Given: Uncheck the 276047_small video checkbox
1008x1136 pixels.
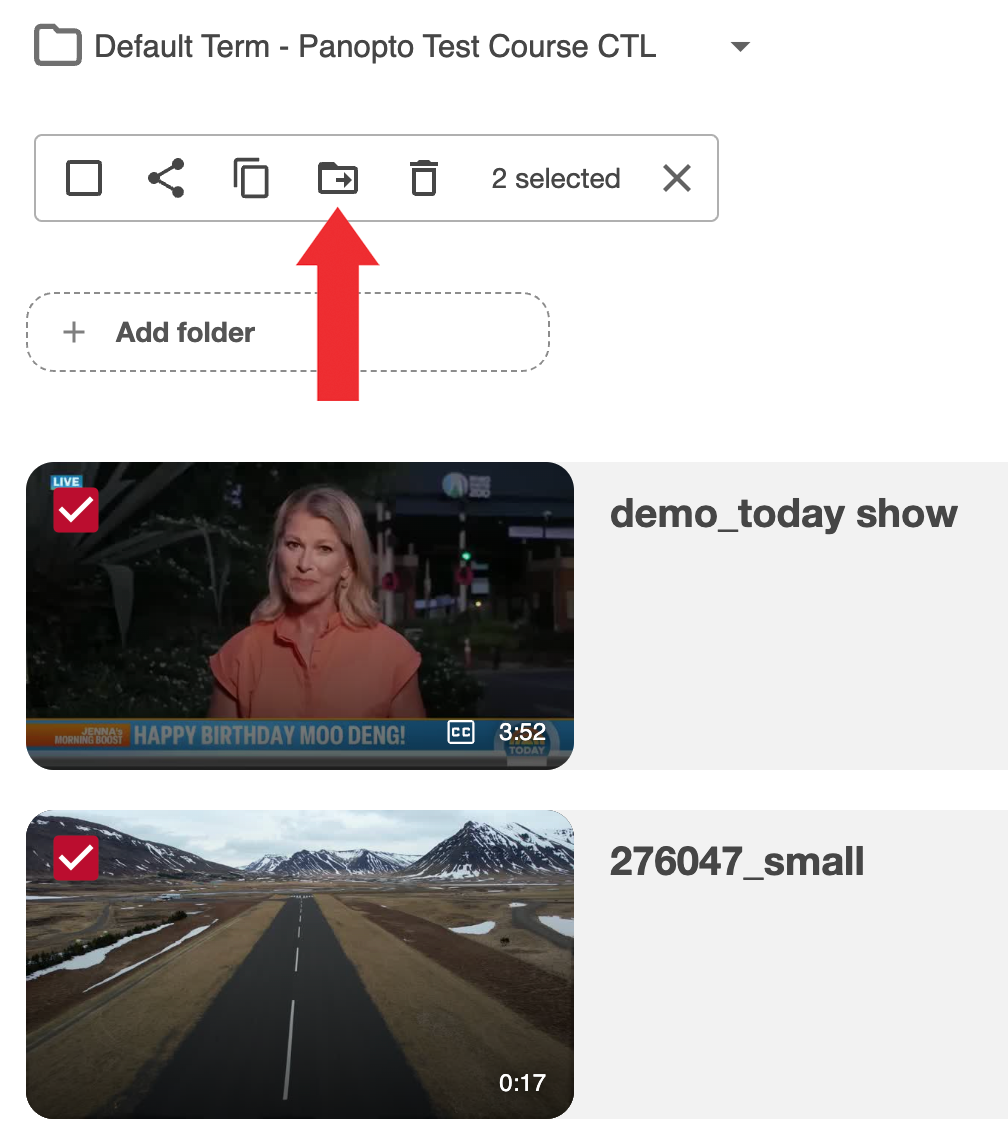Looking at the screenshot, I should [76, 858].
